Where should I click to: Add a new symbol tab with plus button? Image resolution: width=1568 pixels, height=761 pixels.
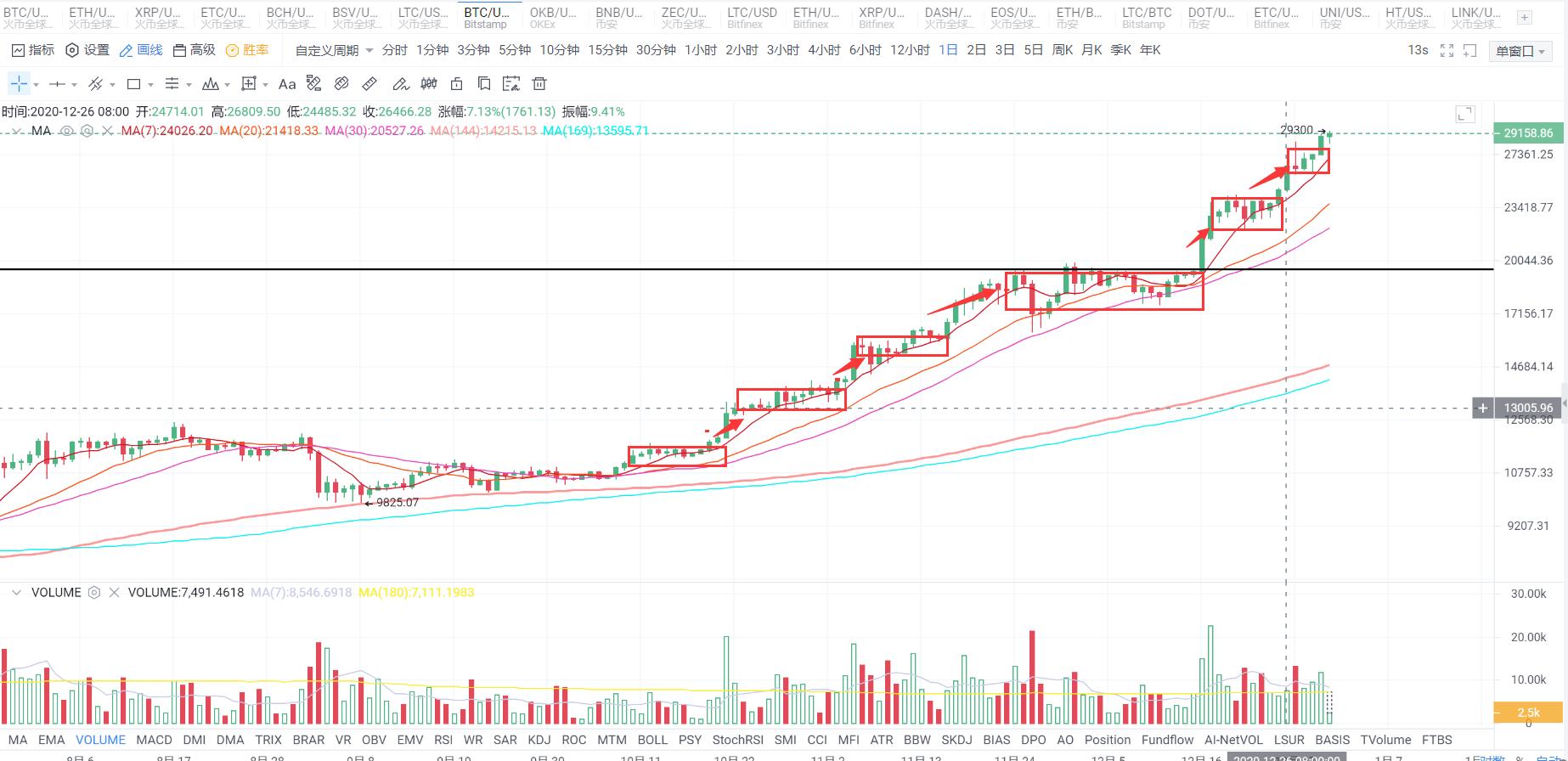pos(1524,17)
